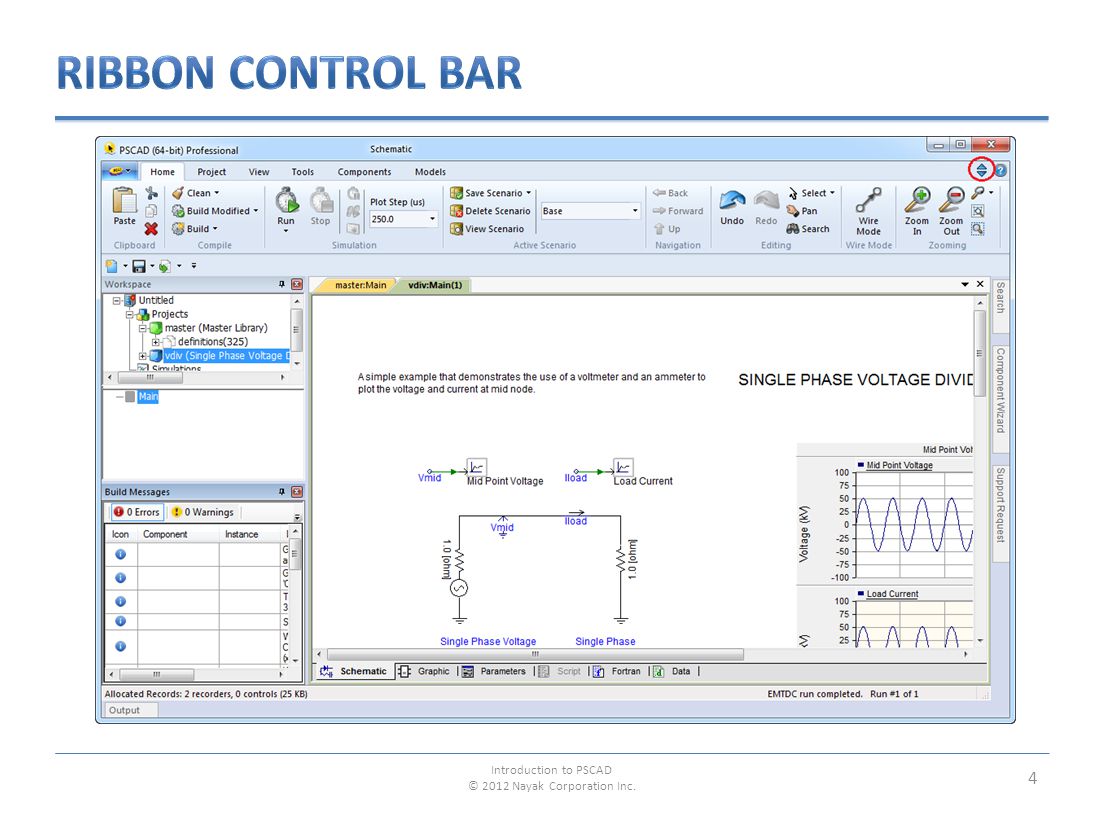Click the ribbon minimize arrows icon

[x=981, y=170]
